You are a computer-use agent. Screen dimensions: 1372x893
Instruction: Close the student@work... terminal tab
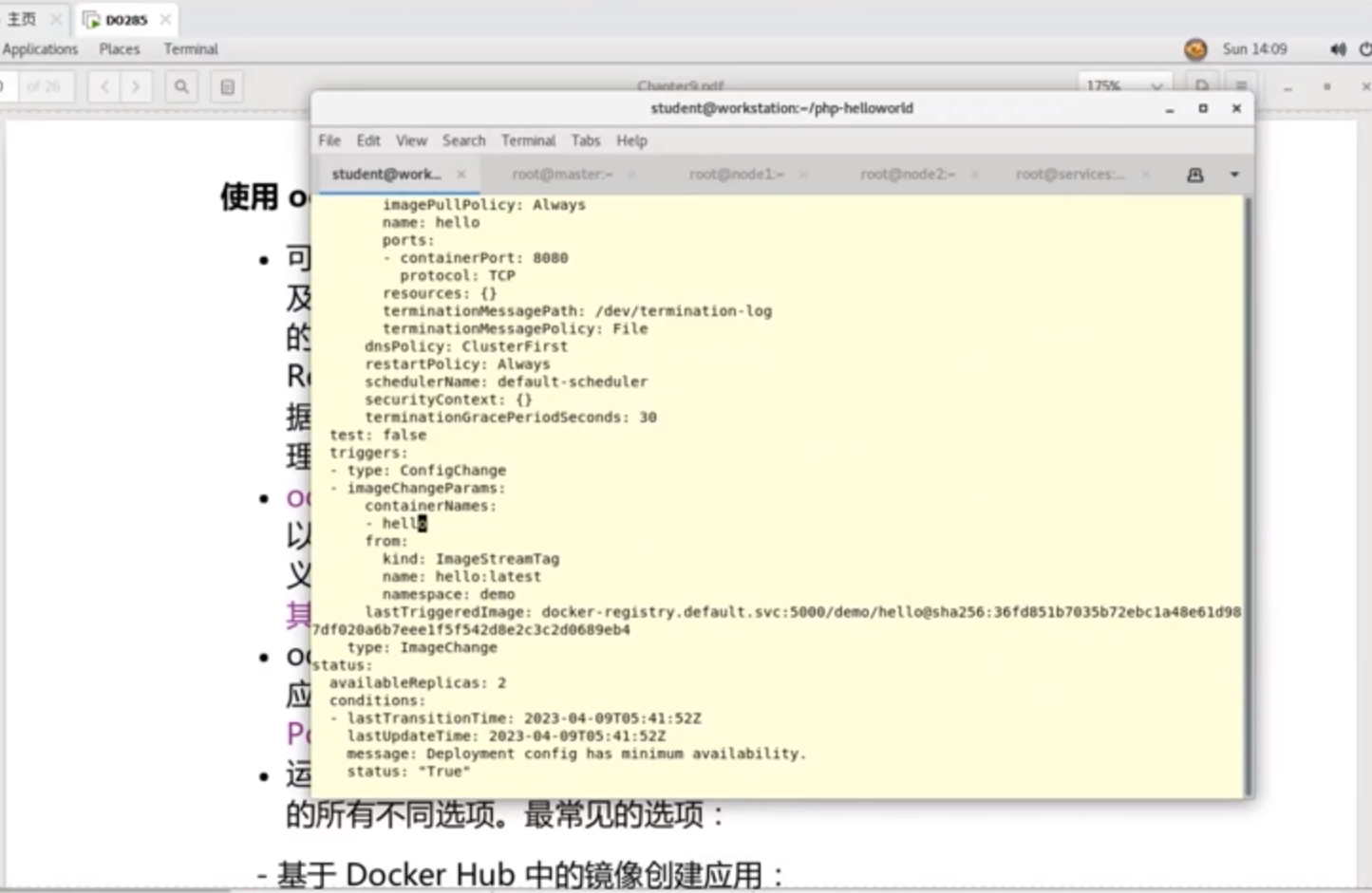[x=461, y=175]
